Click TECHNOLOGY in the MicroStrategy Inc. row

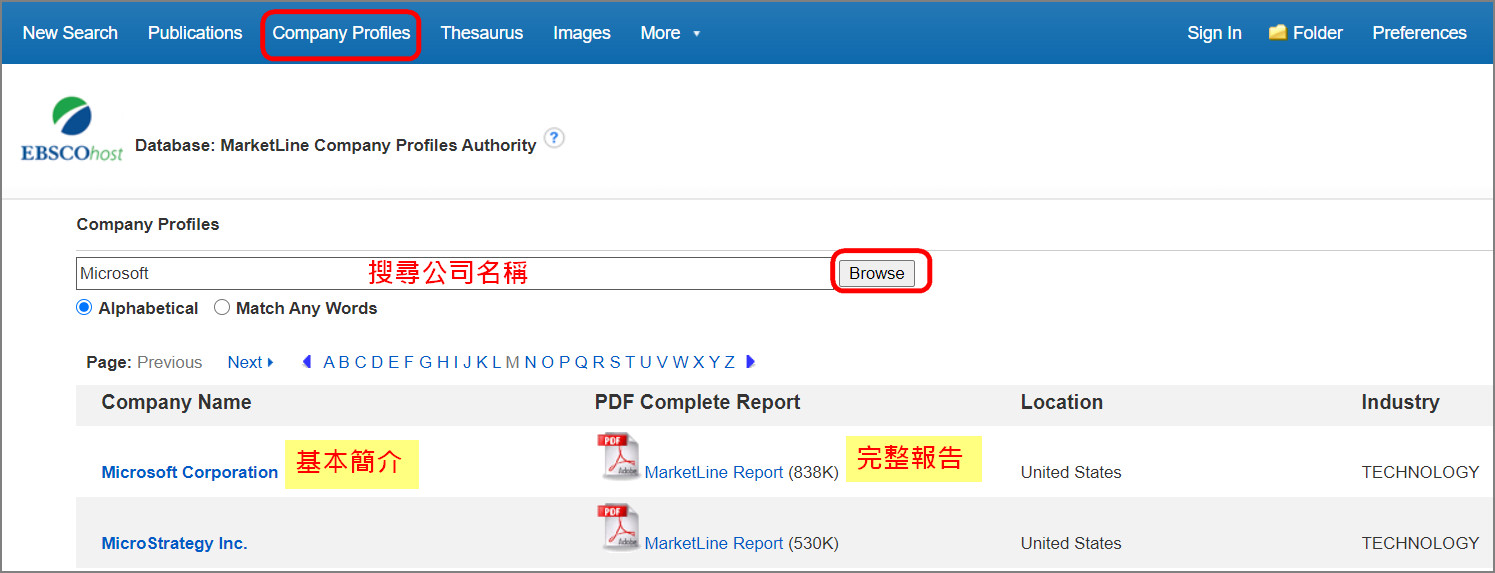pos(1420,543)
